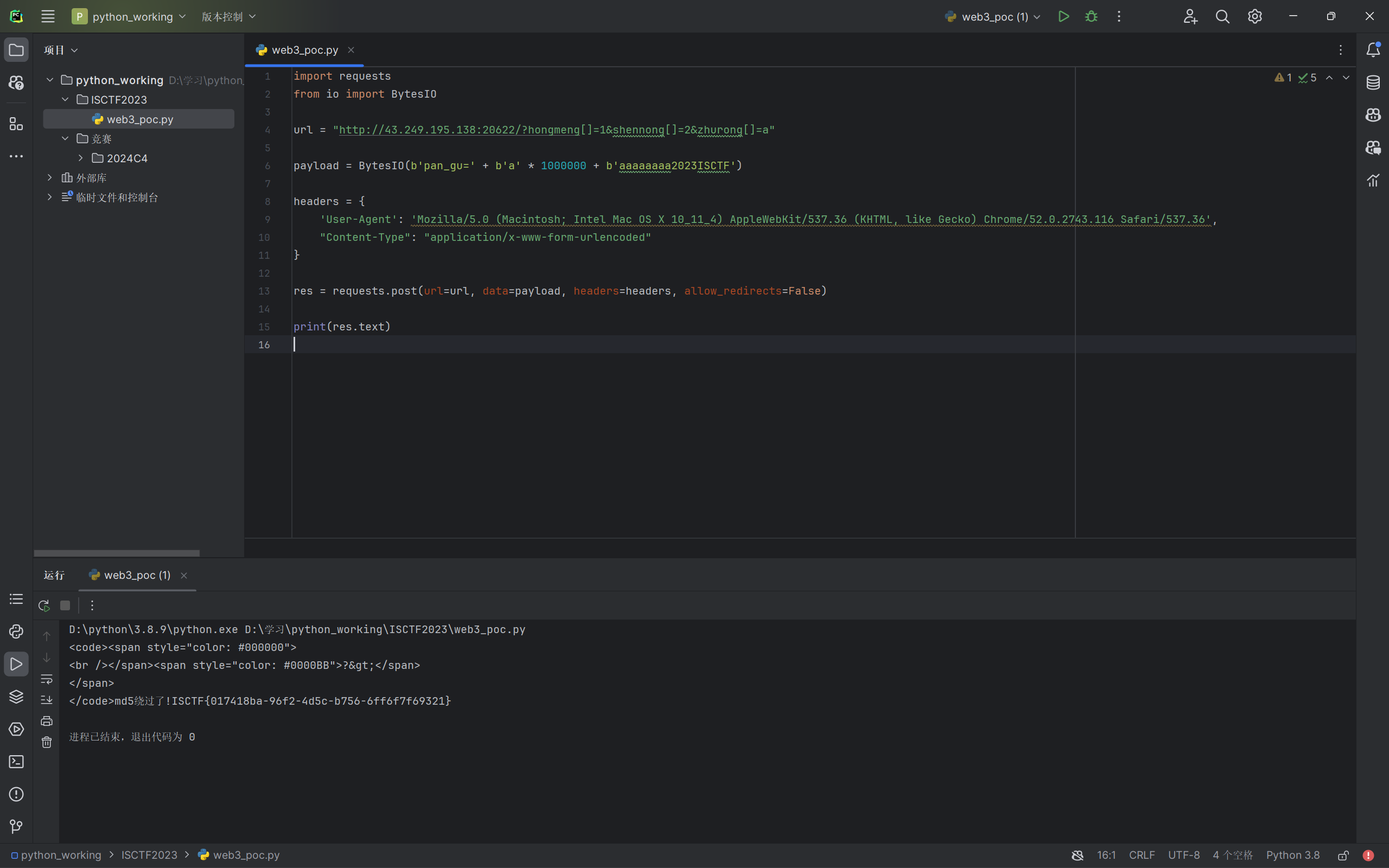This screenshot has height=868, width=1389.
Task: Toggle the file read-only lock icon
Action: 1343,856
